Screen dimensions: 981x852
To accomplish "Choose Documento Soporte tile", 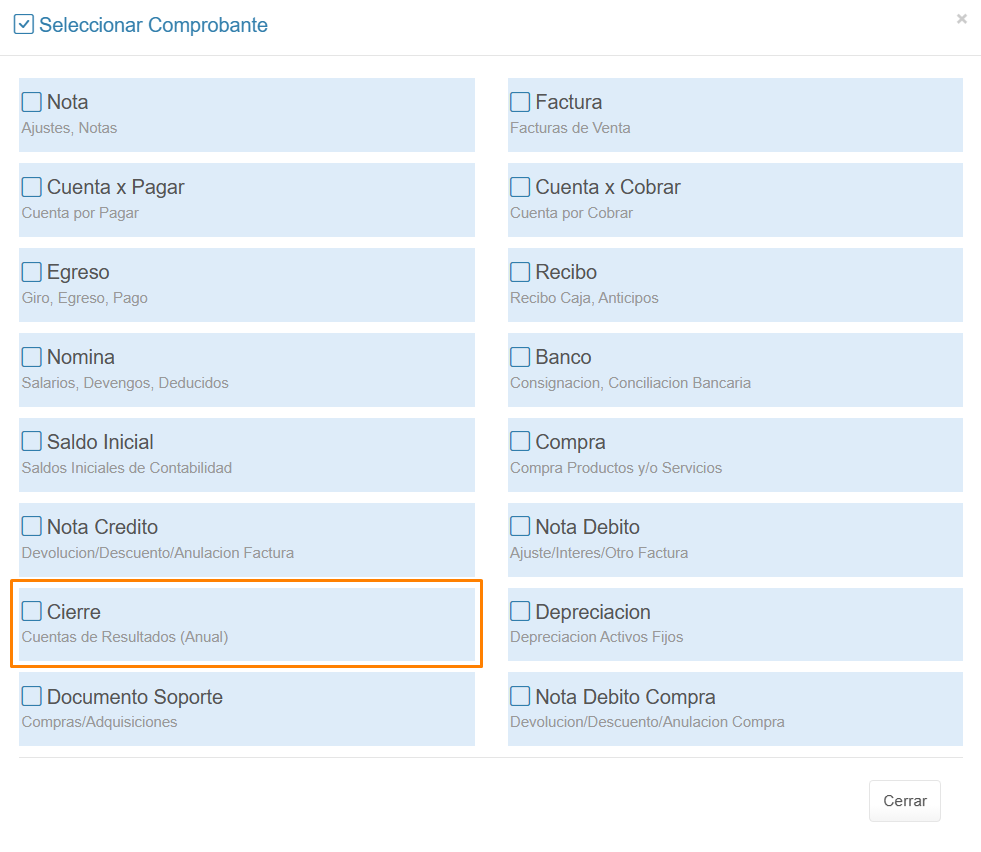I will 246,708.
